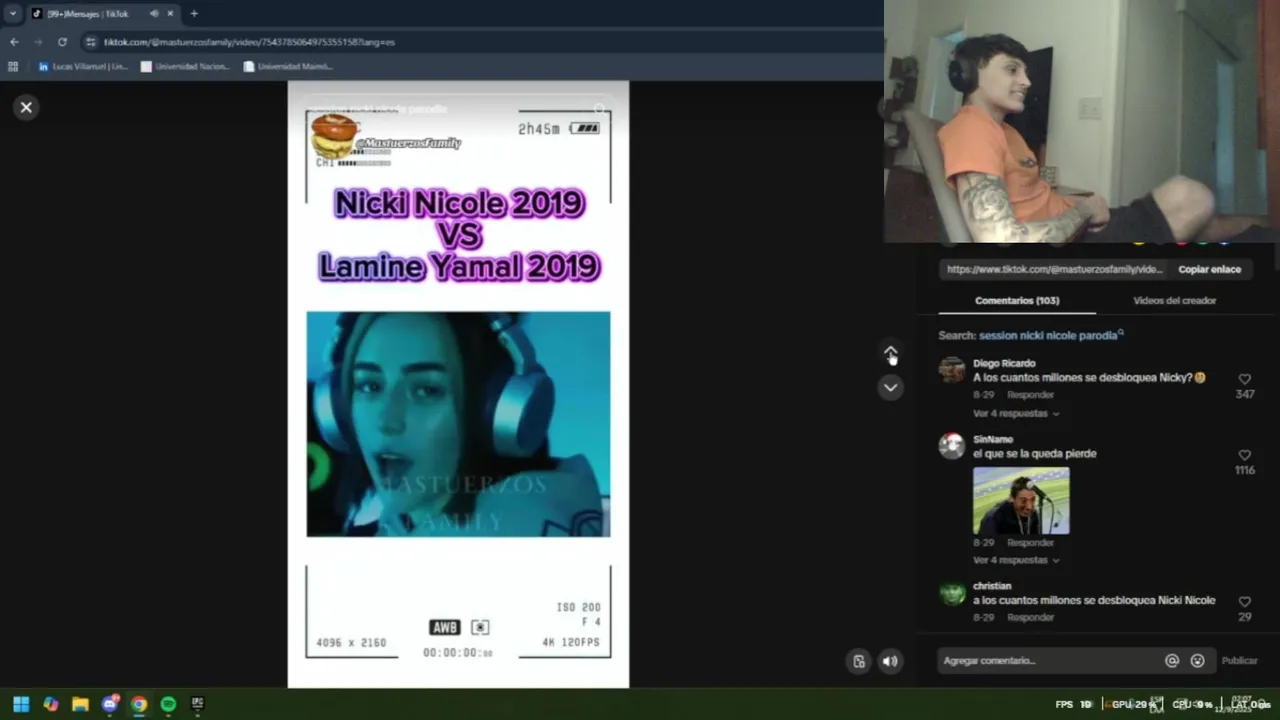The height and width of the screenshot is (720, 1280).
Task: Click the icon left of volume button
Action: click(859, 661)
